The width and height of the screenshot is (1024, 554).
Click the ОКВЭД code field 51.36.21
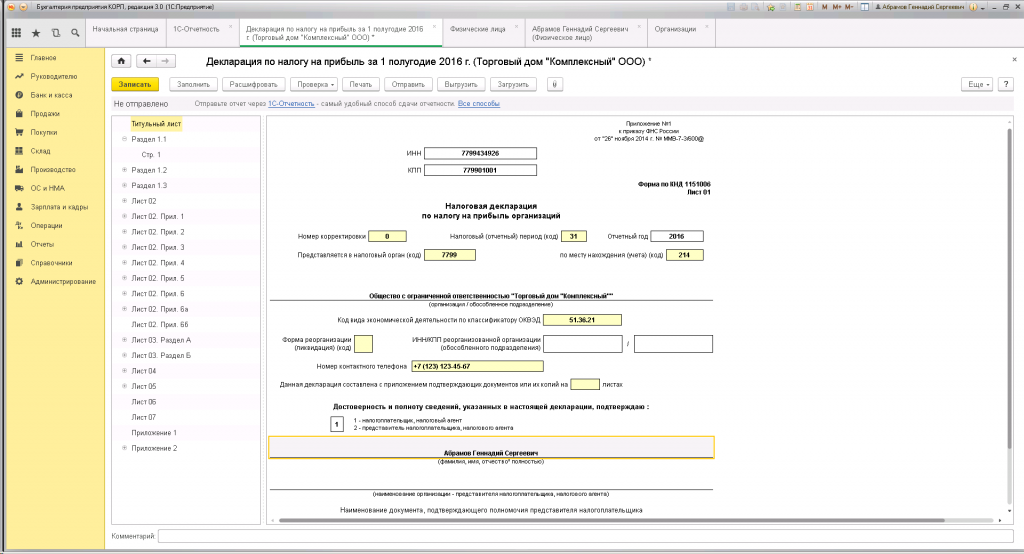tap(583, 320)
